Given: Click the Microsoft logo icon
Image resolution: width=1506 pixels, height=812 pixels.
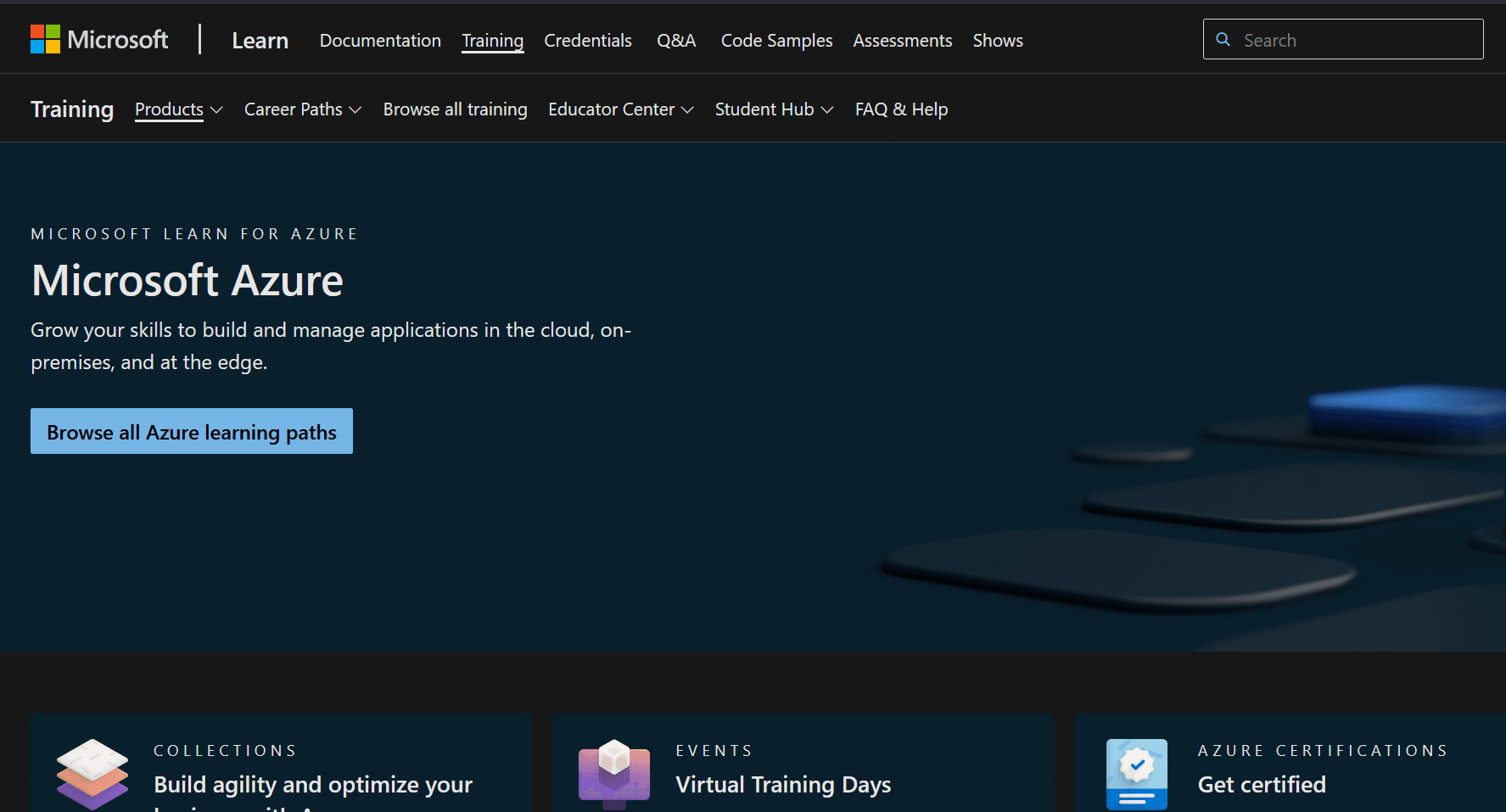Looking at the screenshot, I should point(45,39).
